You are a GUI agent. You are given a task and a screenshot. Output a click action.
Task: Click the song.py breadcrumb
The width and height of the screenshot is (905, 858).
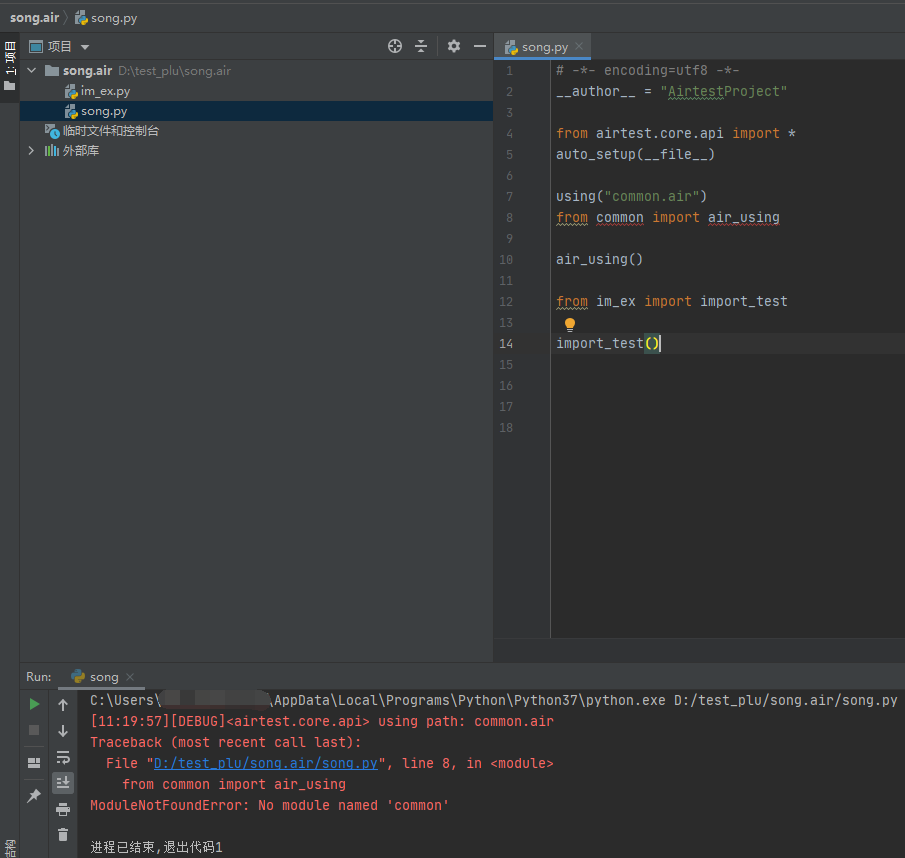[106, 18]
